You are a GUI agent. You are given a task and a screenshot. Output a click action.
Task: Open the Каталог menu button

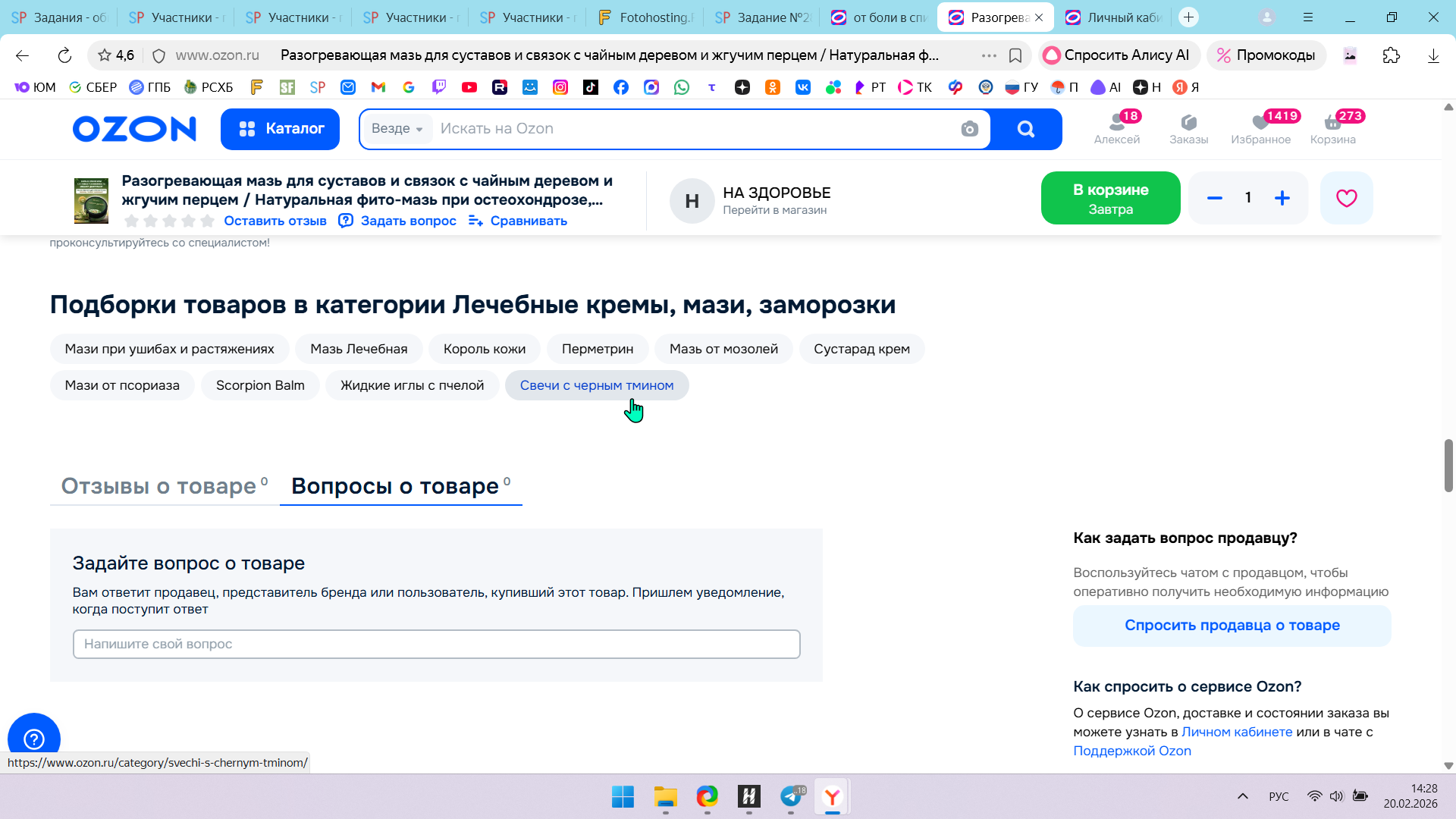click(x=280, y=129)
